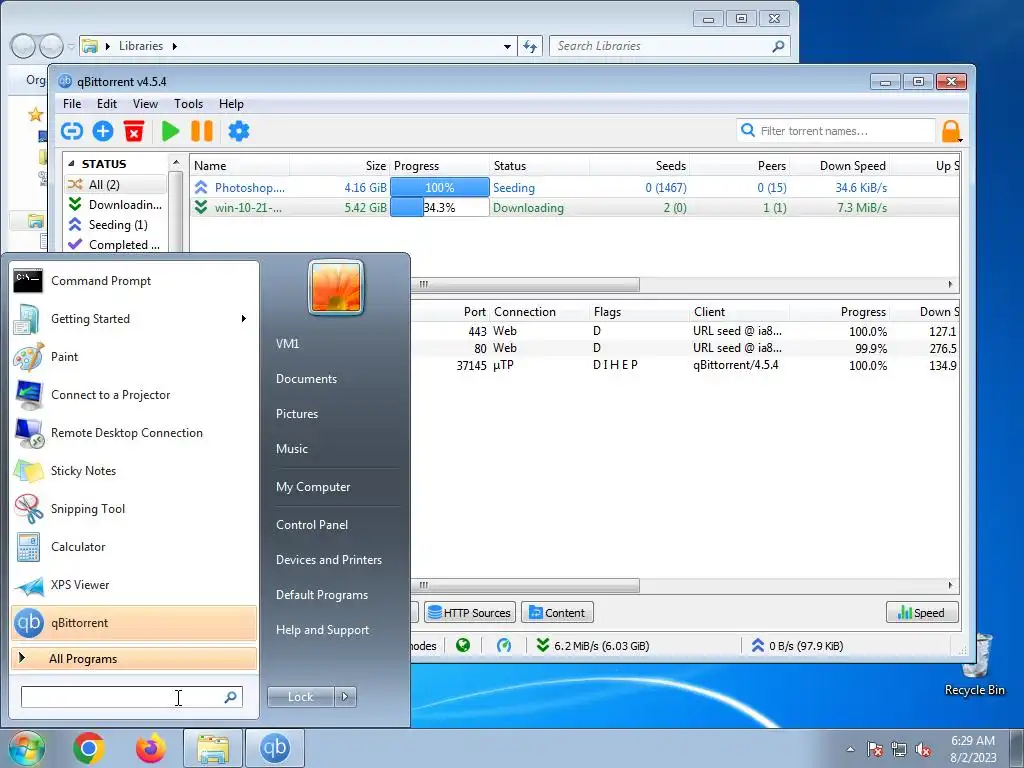Launch qBittorrent from Start menu

click(134, 623)
